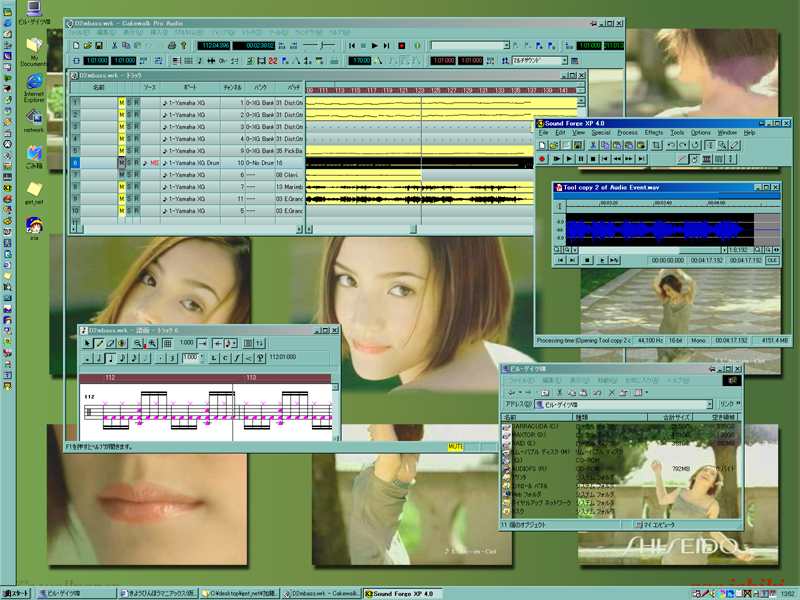Viewport: 800px width, 600px height.
Task: Toggle Mute on track 9 in Cakewalk
Action: tap(121, 198)
